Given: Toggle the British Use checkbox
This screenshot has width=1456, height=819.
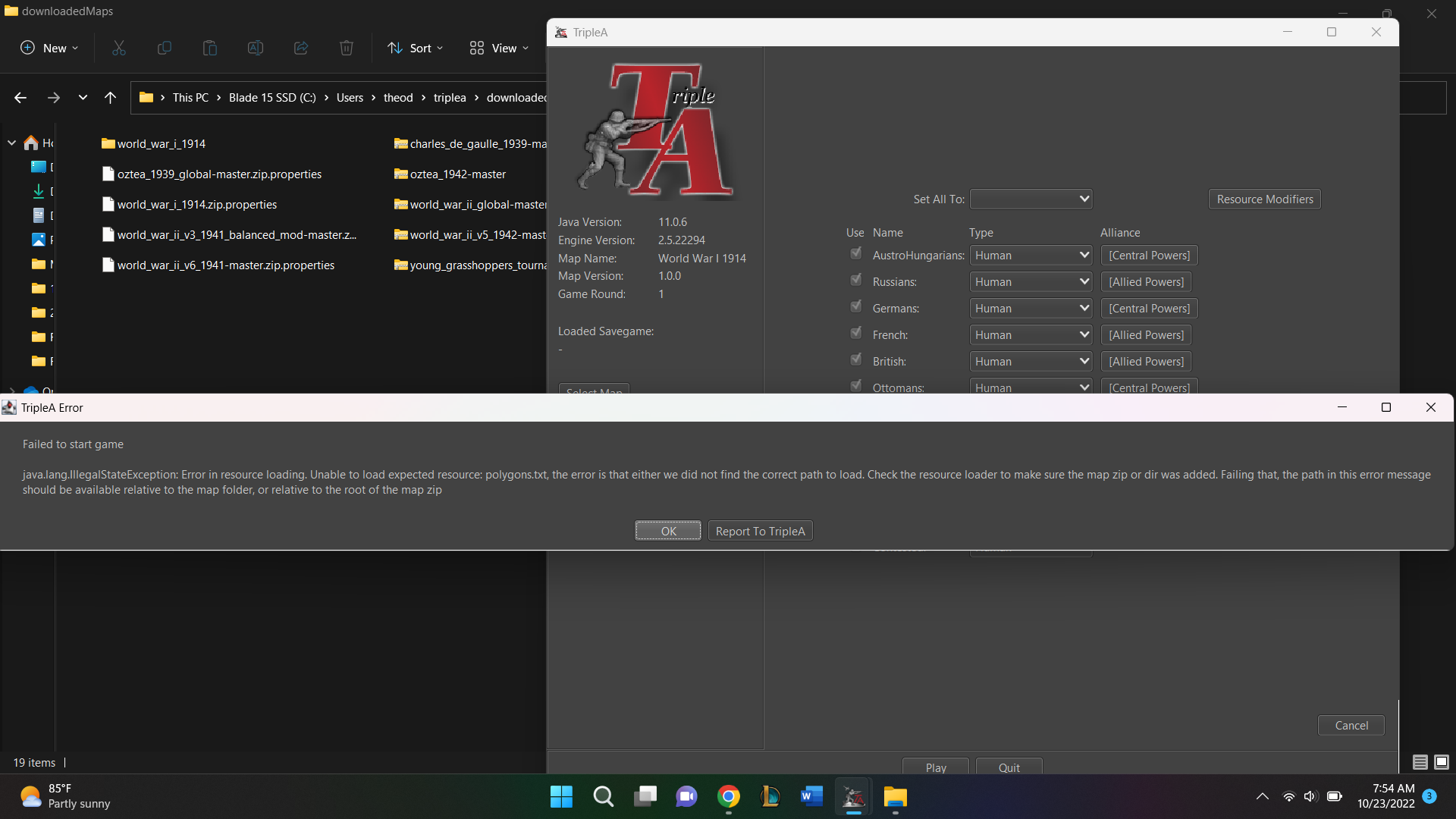Looking at the screenshot, I should click(x=855, y=359).
